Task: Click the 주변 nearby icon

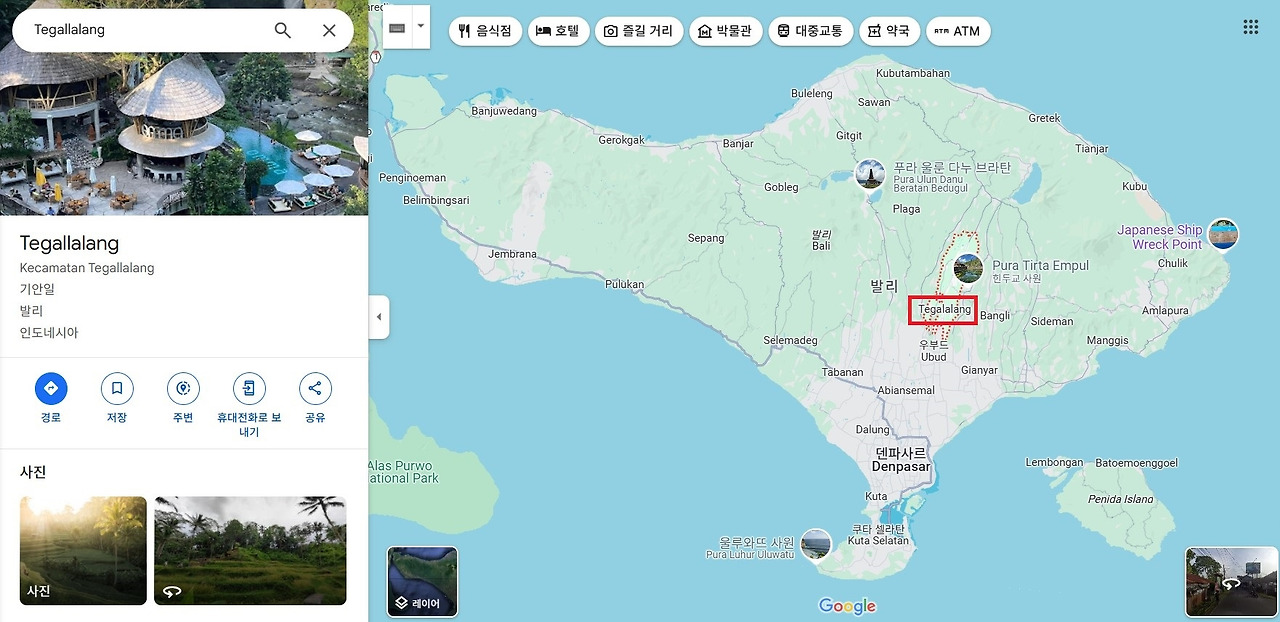Action: point(183,389)
